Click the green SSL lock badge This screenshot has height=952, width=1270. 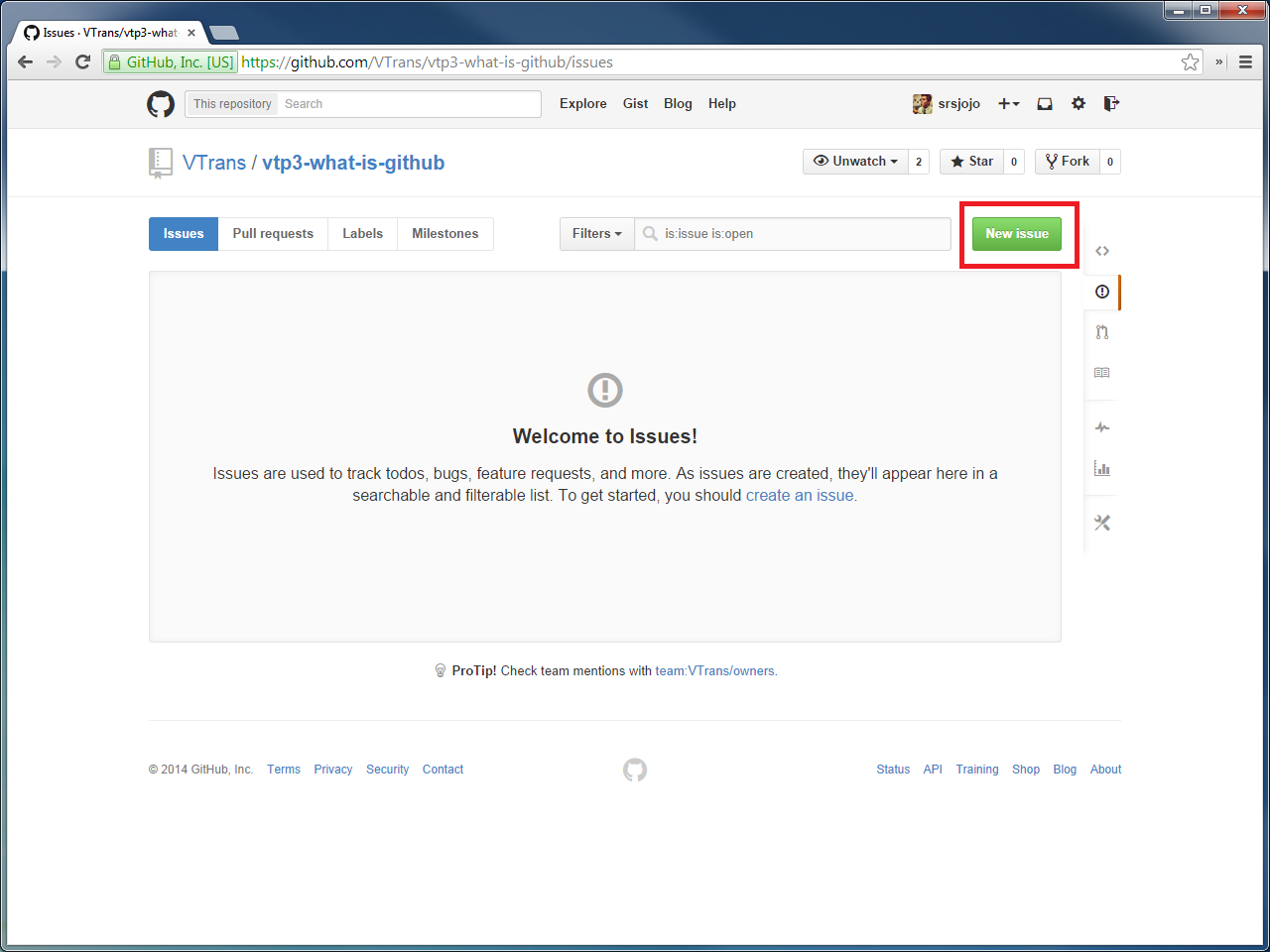[x=171, y=61]
